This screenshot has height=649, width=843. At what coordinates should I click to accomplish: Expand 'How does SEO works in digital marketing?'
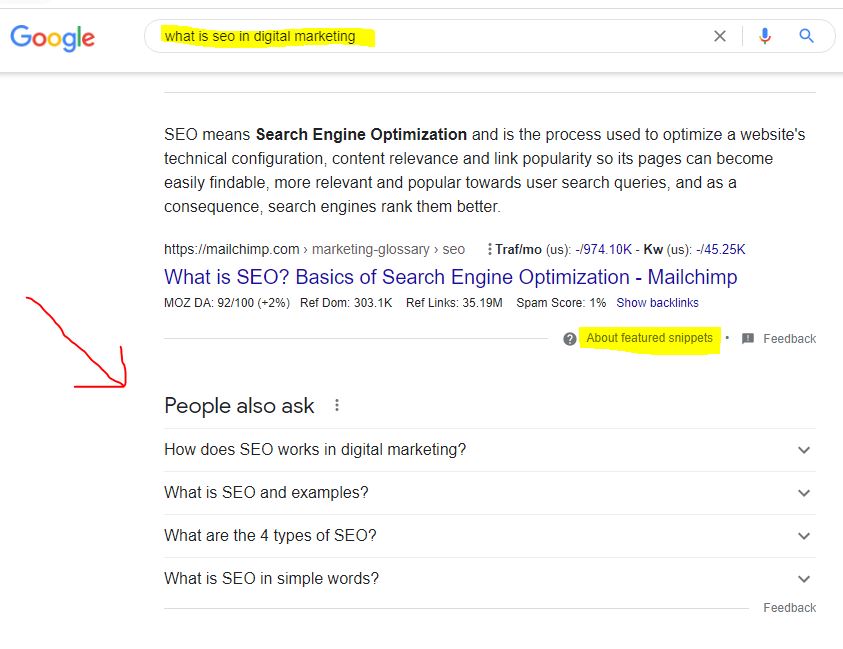[x=490, y=450]
